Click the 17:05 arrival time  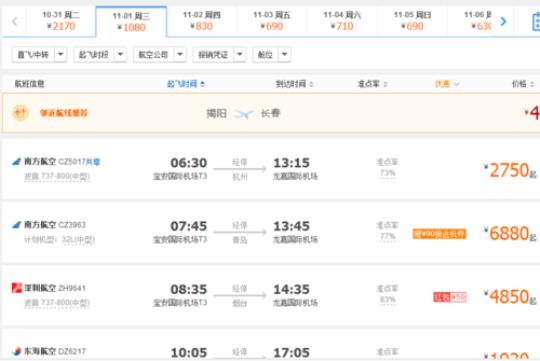point(291,353)
